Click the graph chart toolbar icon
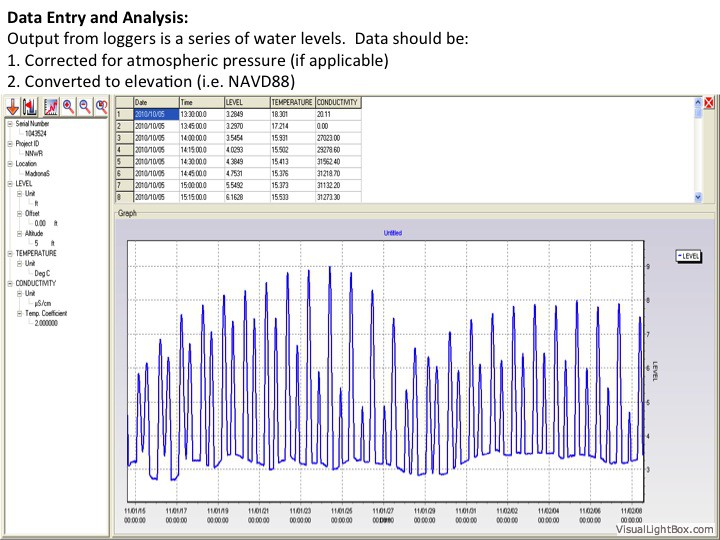The image size is (720, 540). 50,106
